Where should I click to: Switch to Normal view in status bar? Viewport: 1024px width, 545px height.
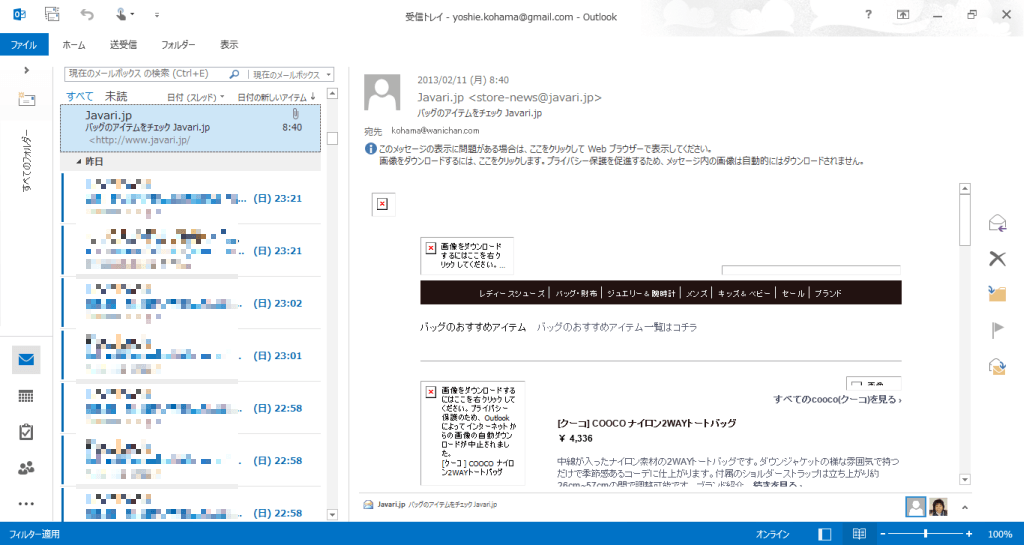[x=825, y=534]
